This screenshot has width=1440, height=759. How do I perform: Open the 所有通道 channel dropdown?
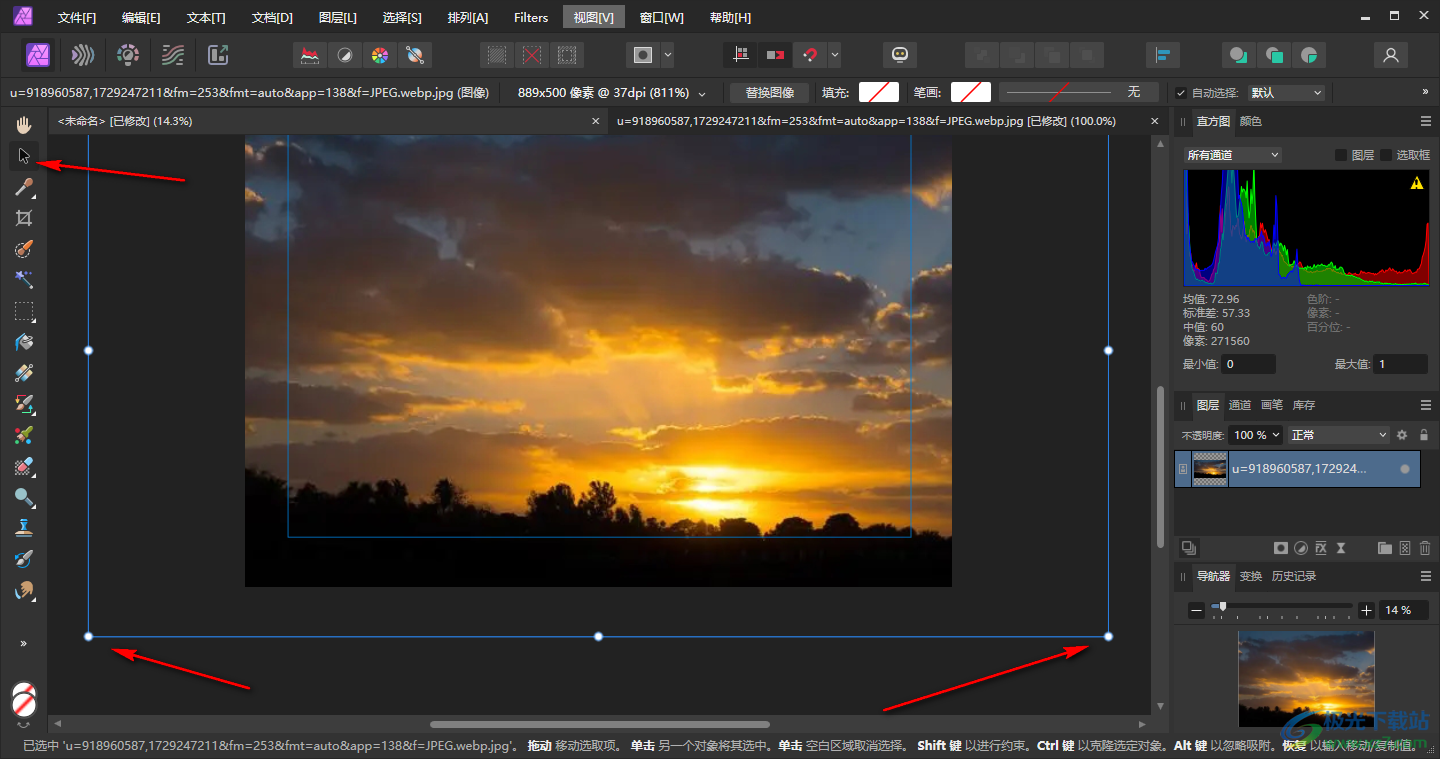point(1232,155)
